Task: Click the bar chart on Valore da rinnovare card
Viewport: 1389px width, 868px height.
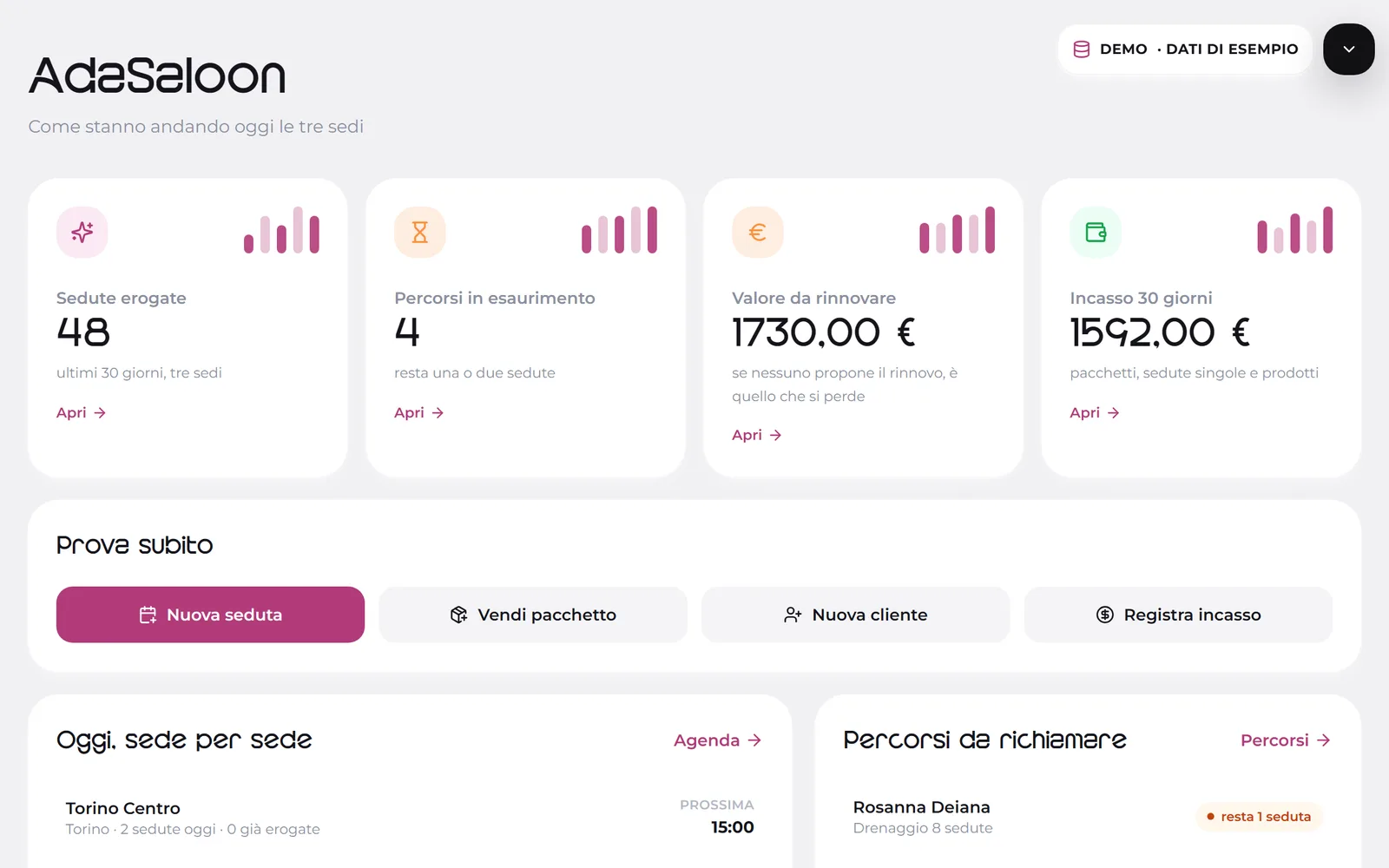Action: click(958, 230)
